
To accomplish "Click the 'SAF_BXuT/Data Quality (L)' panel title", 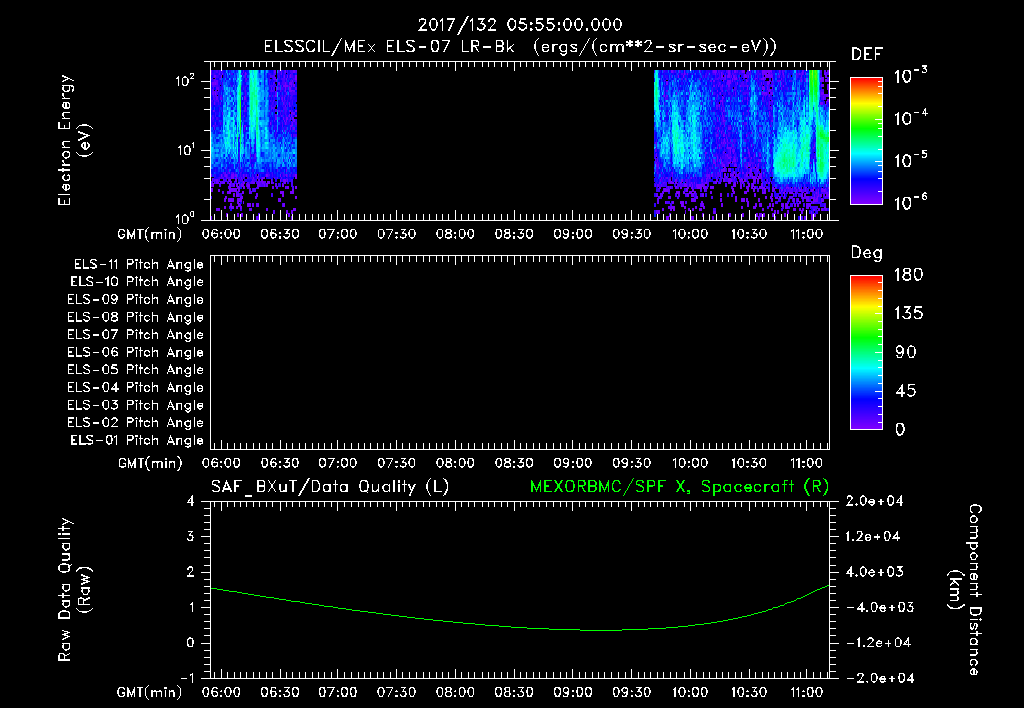I will pos(330,487).
